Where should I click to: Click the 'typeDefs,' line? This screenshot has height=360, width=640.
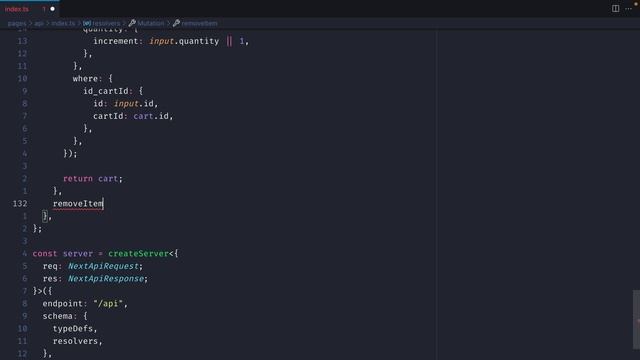point(75,329)
